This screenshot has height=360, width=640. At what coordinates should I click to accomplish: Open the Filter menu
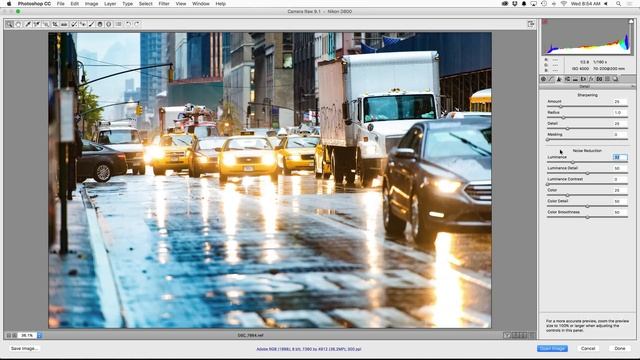point(164,4)
